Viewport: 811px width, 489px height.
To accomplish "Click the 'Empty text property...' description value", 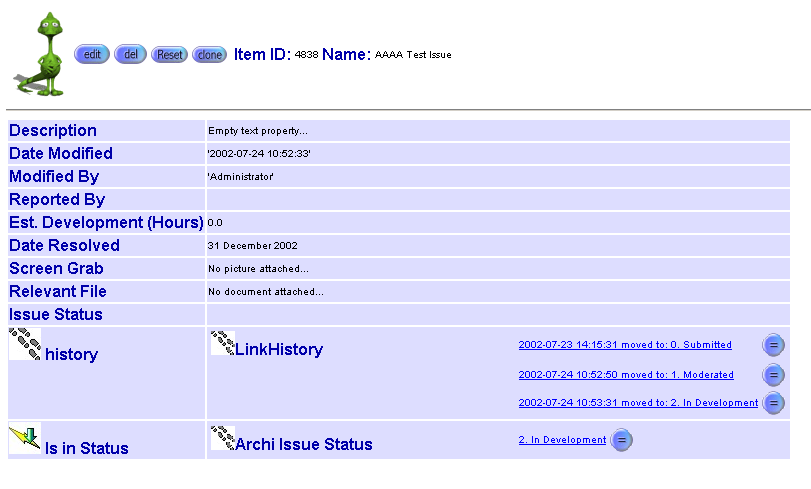I will click(x=258, y=131).
